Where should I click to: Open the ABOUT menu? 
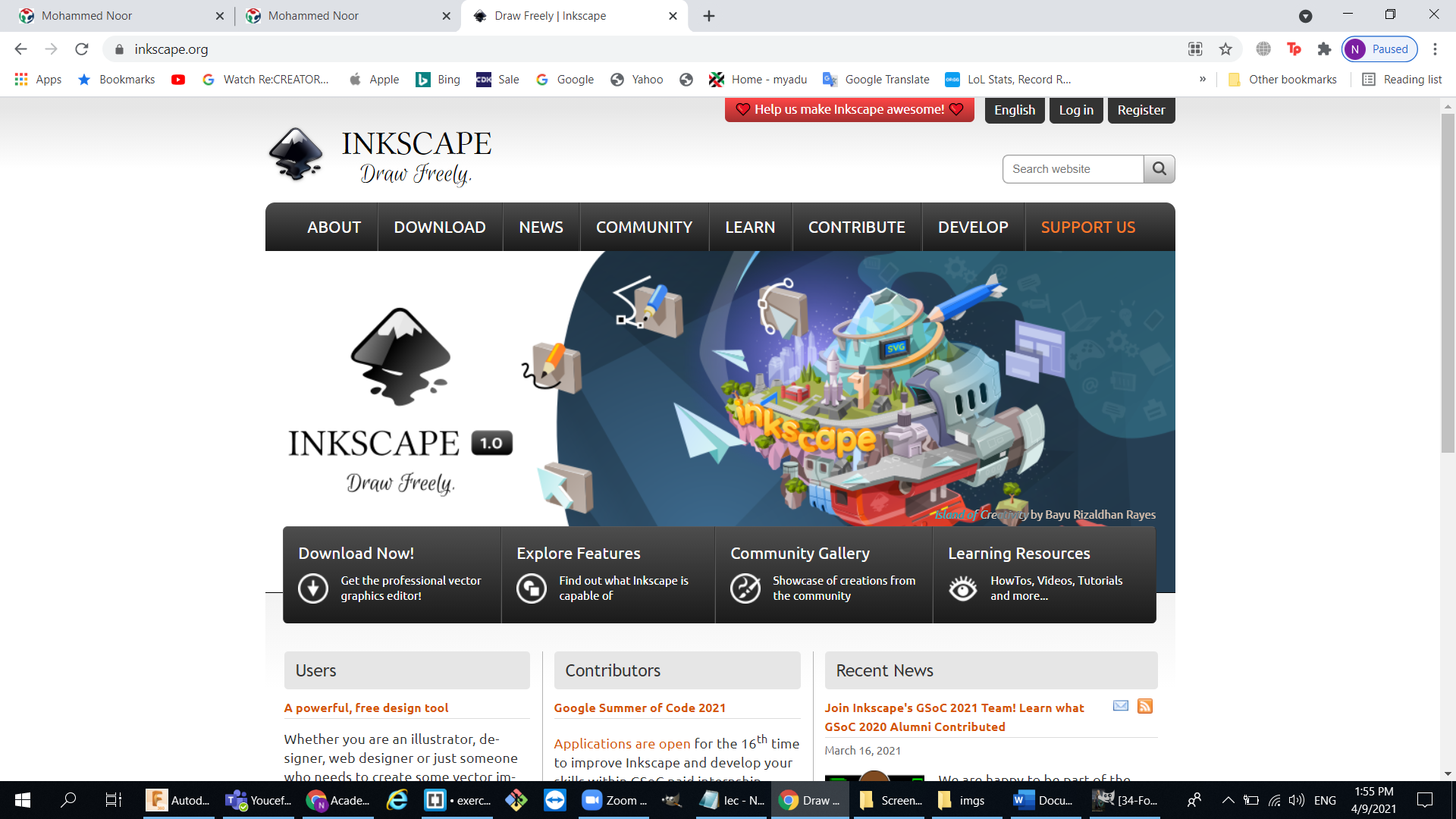point(334,227)
